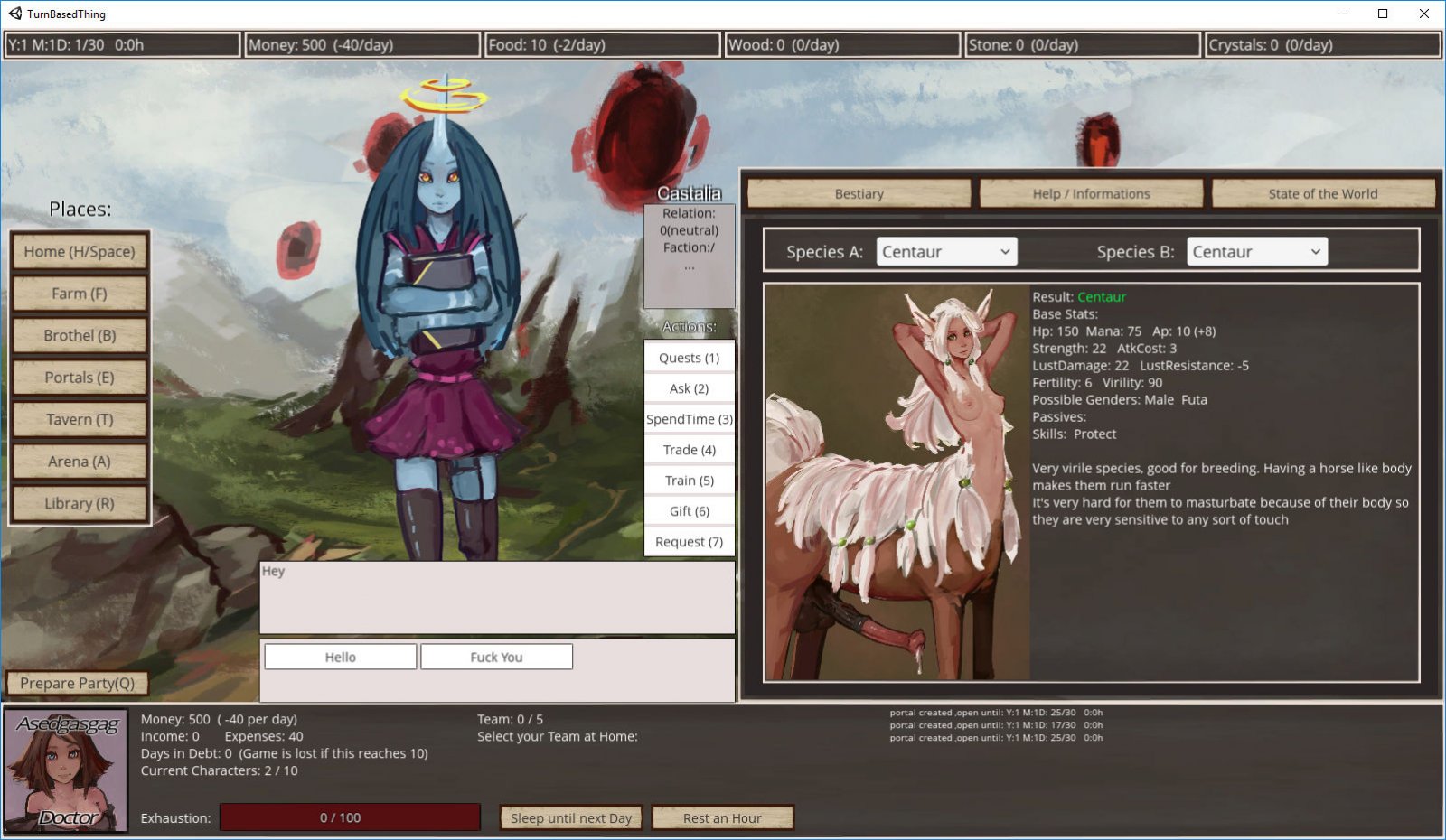The width and height of the screenshot is (1446, 840).
Task: Click the Doctor player portrait
Action: click(x=67, y=770)
